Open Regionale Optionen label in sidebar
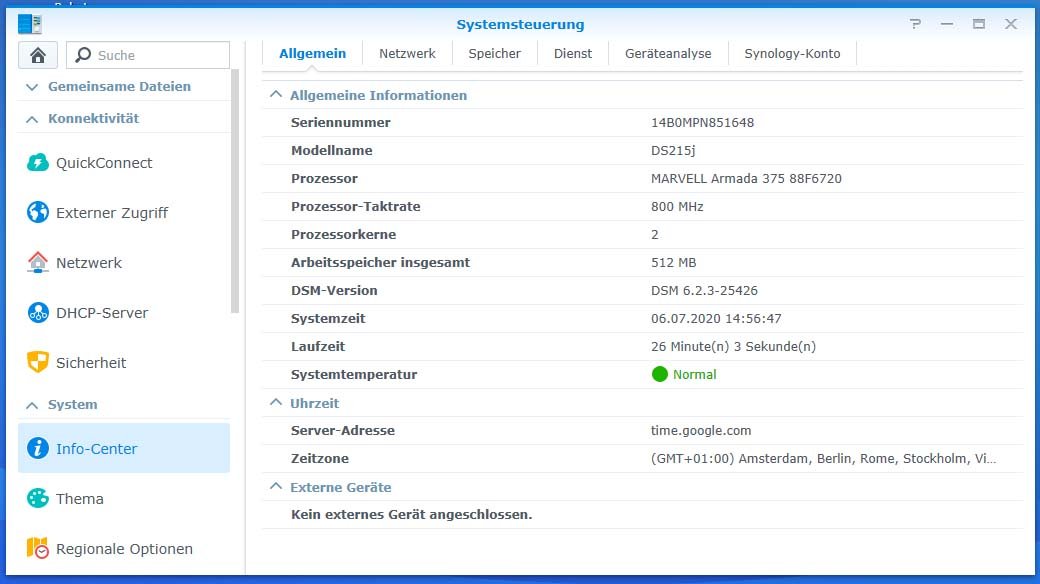Viewport: 1040px width, 584px height. 125,549
